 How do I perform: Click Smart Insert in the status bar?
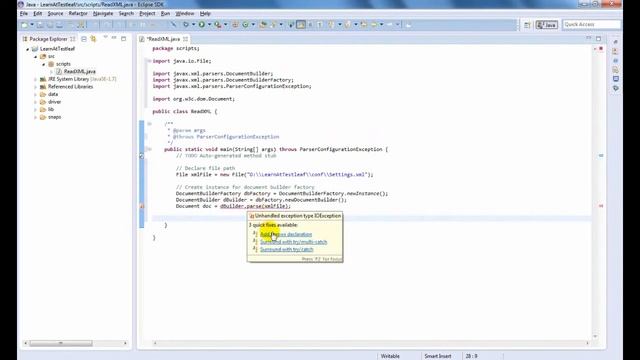tap(438, 356)
